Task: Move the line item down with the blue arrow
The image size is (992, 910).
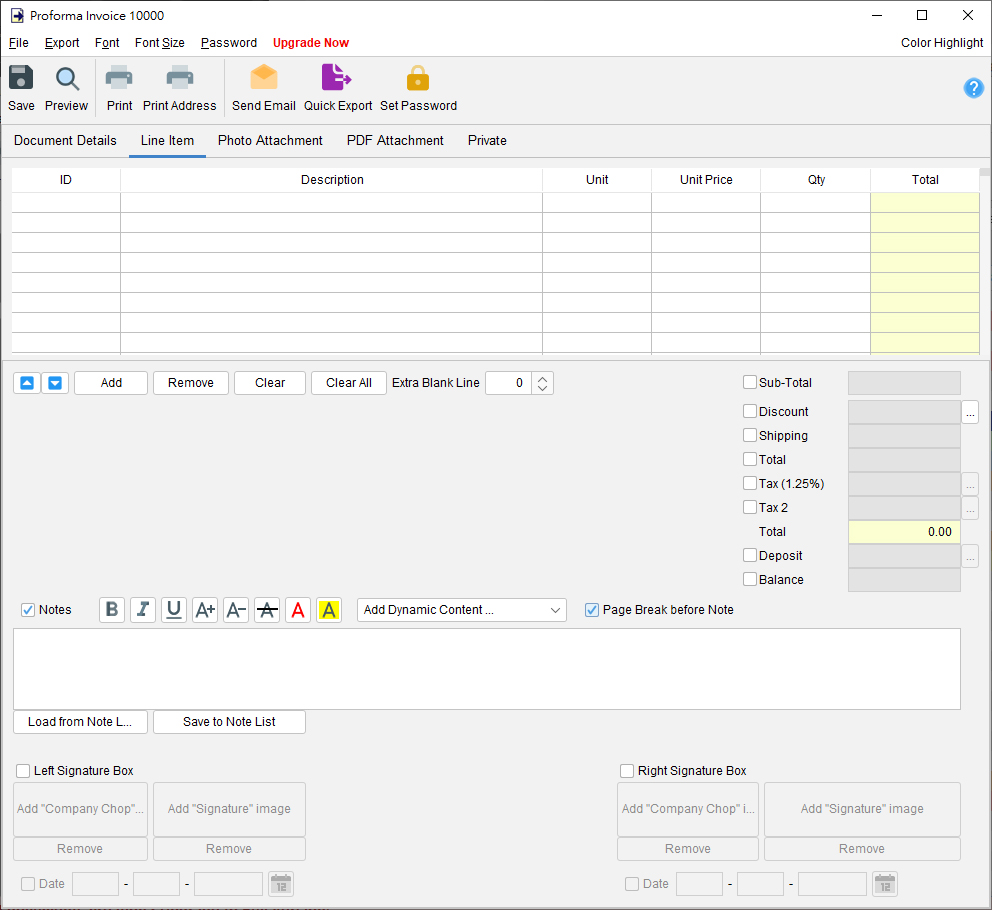Action: 55,383
